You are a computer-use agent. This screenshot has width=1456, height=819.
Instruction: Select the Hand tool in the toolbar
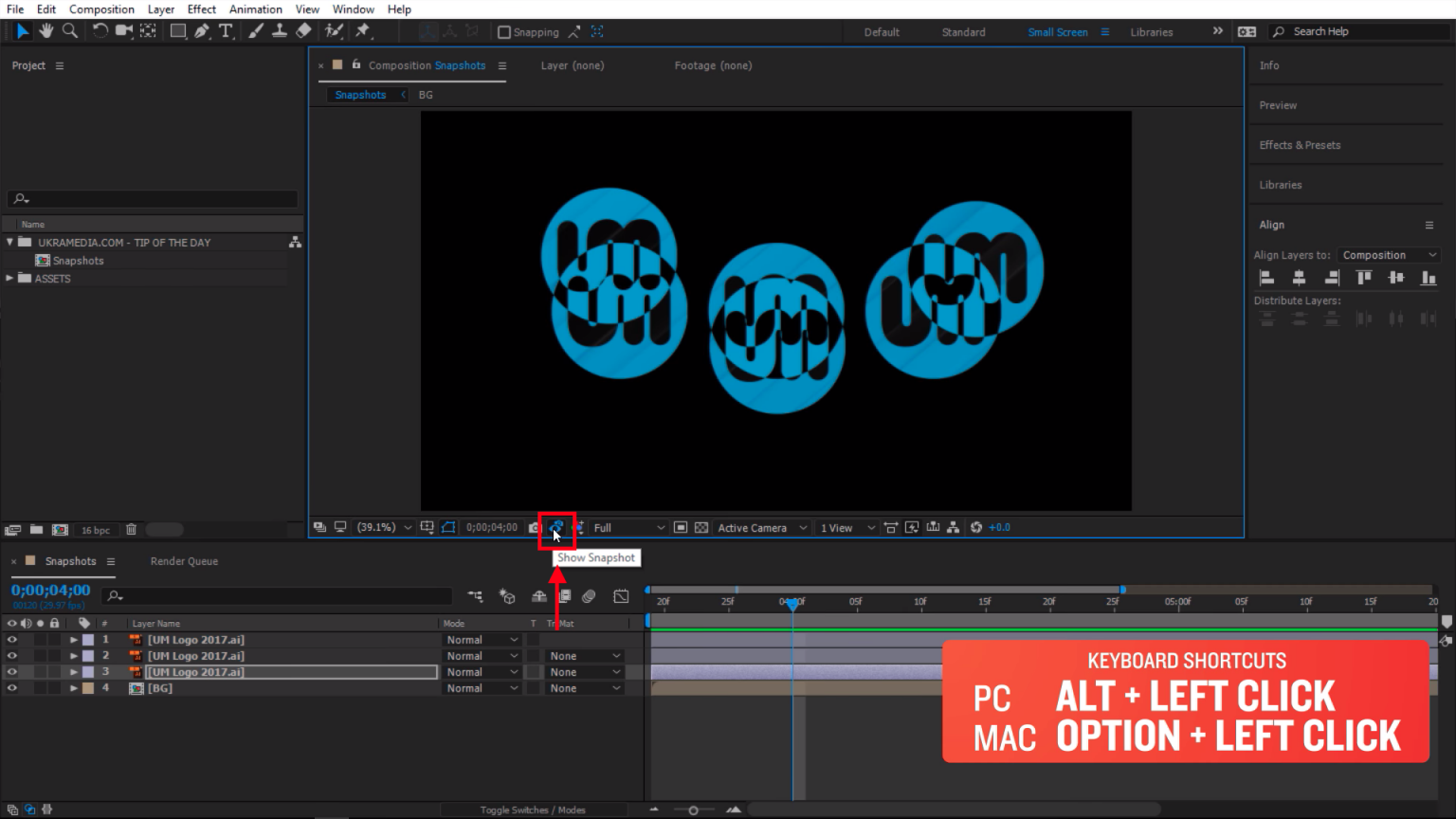click(45, 31)
